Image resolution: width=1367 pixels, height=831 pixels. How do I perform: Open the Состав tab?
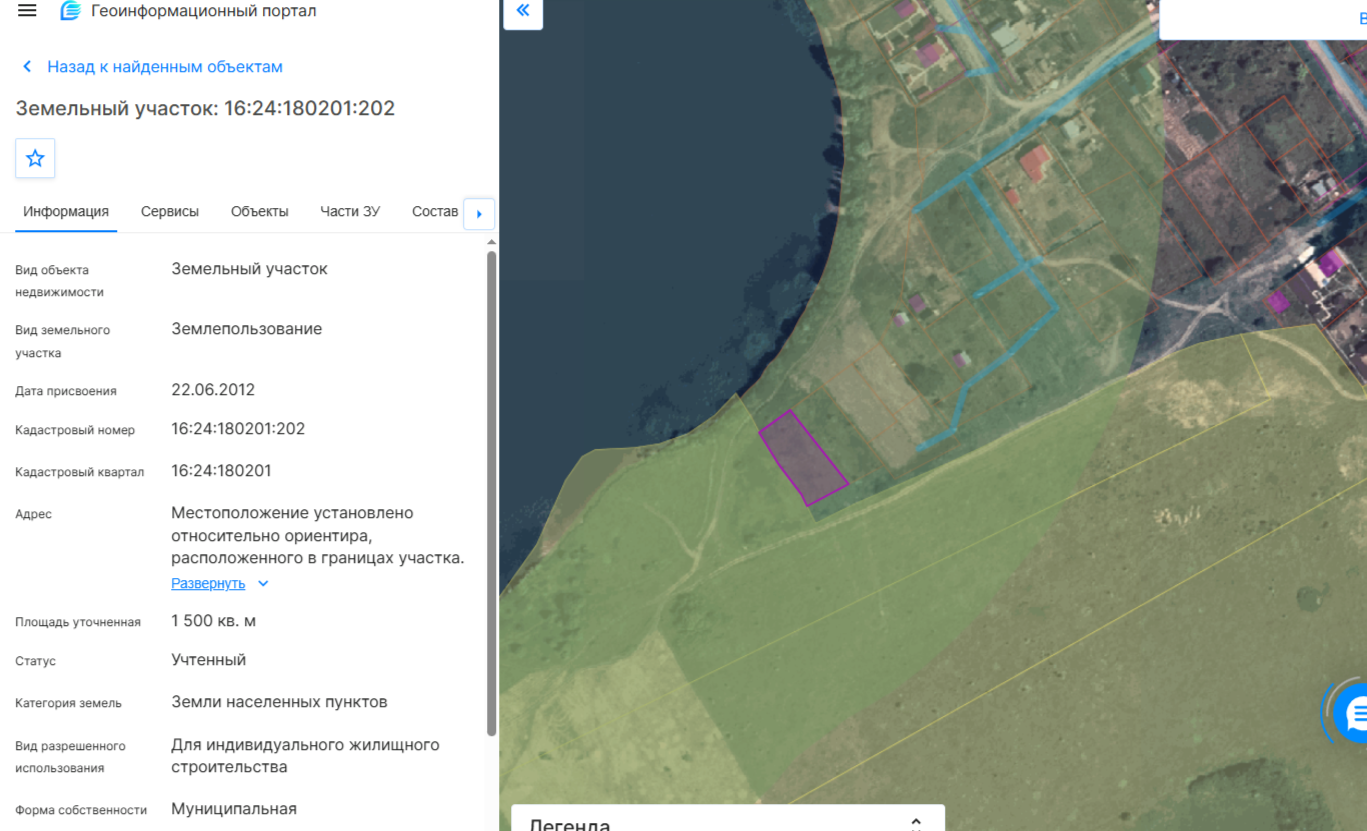435,212
